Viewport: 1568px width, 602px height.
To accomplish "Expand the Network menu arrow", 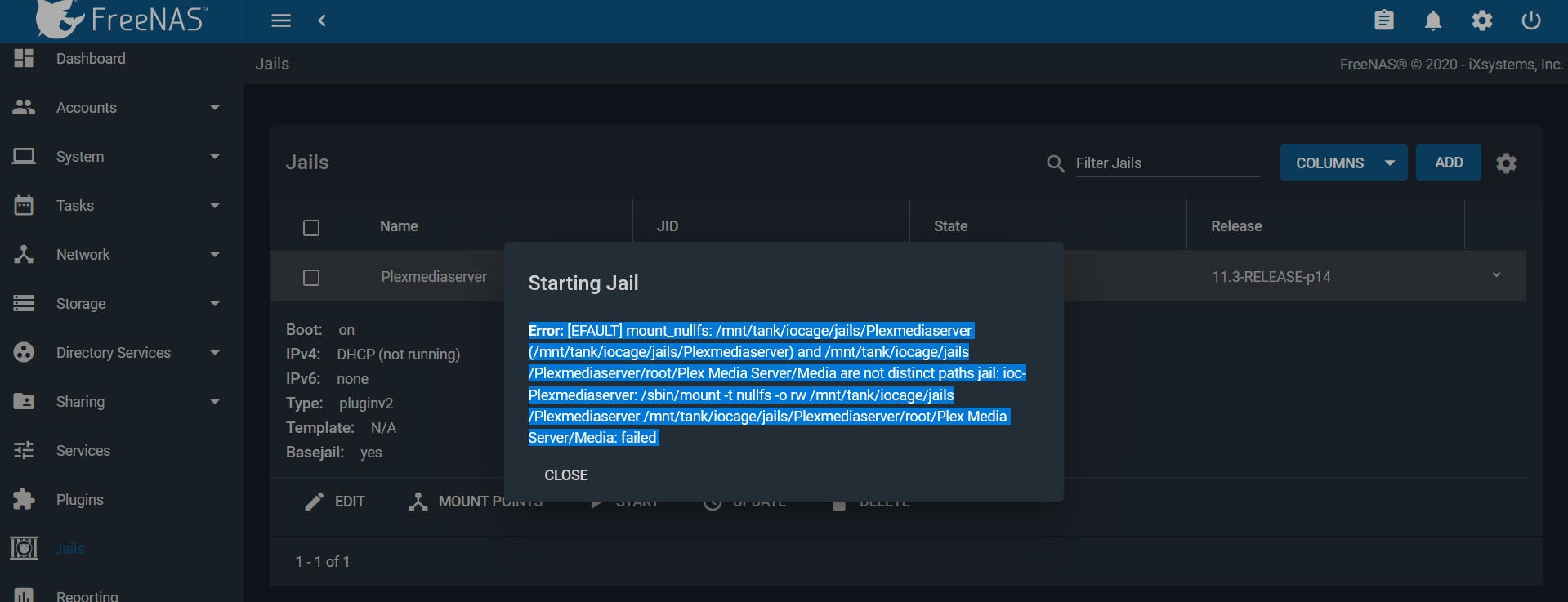I will [x=215, y=254].
